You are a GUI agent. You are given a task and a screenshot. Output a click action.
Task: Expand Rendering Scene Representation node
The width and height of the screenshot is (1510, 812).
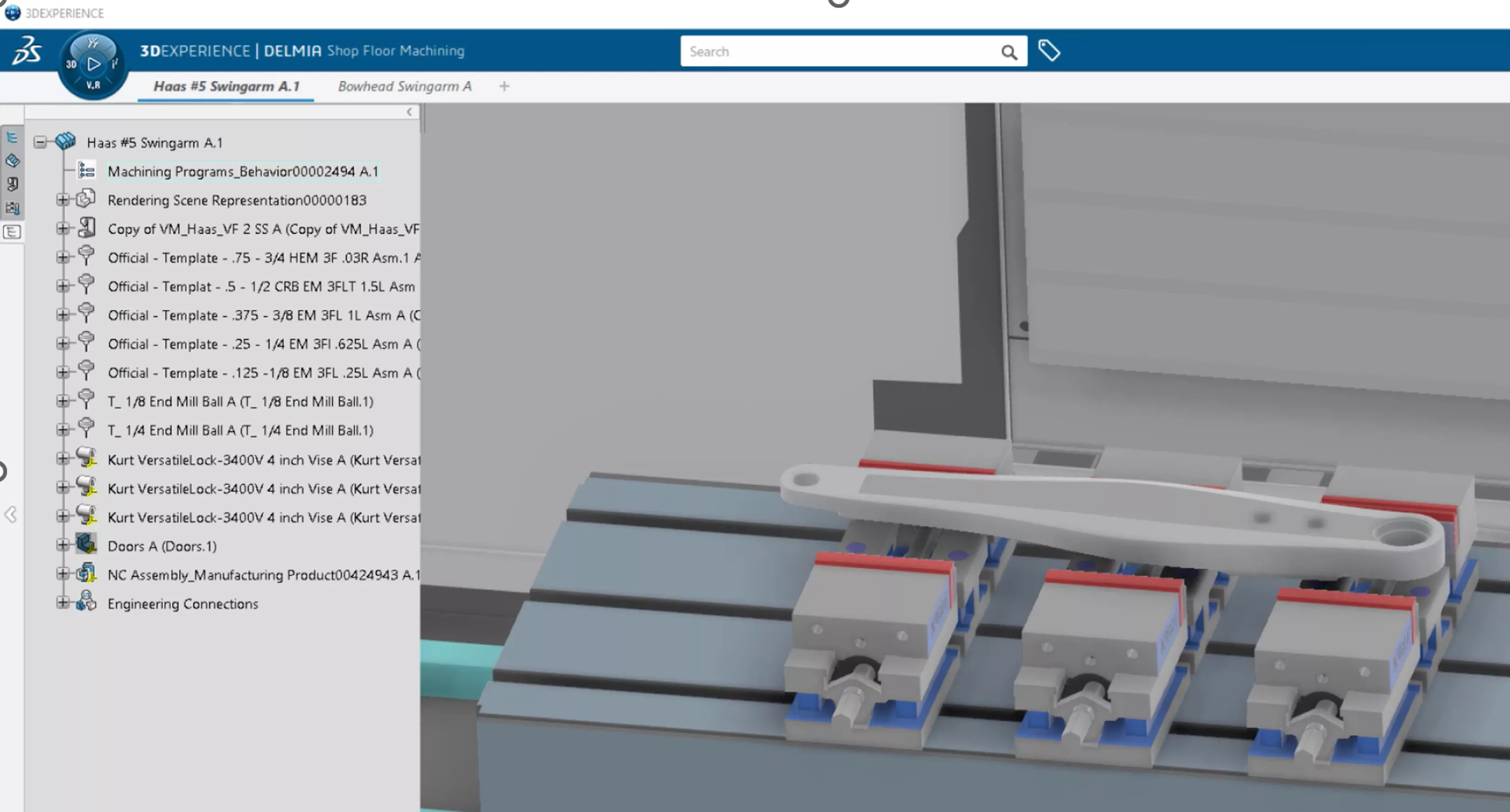click(x=62, y=200)
